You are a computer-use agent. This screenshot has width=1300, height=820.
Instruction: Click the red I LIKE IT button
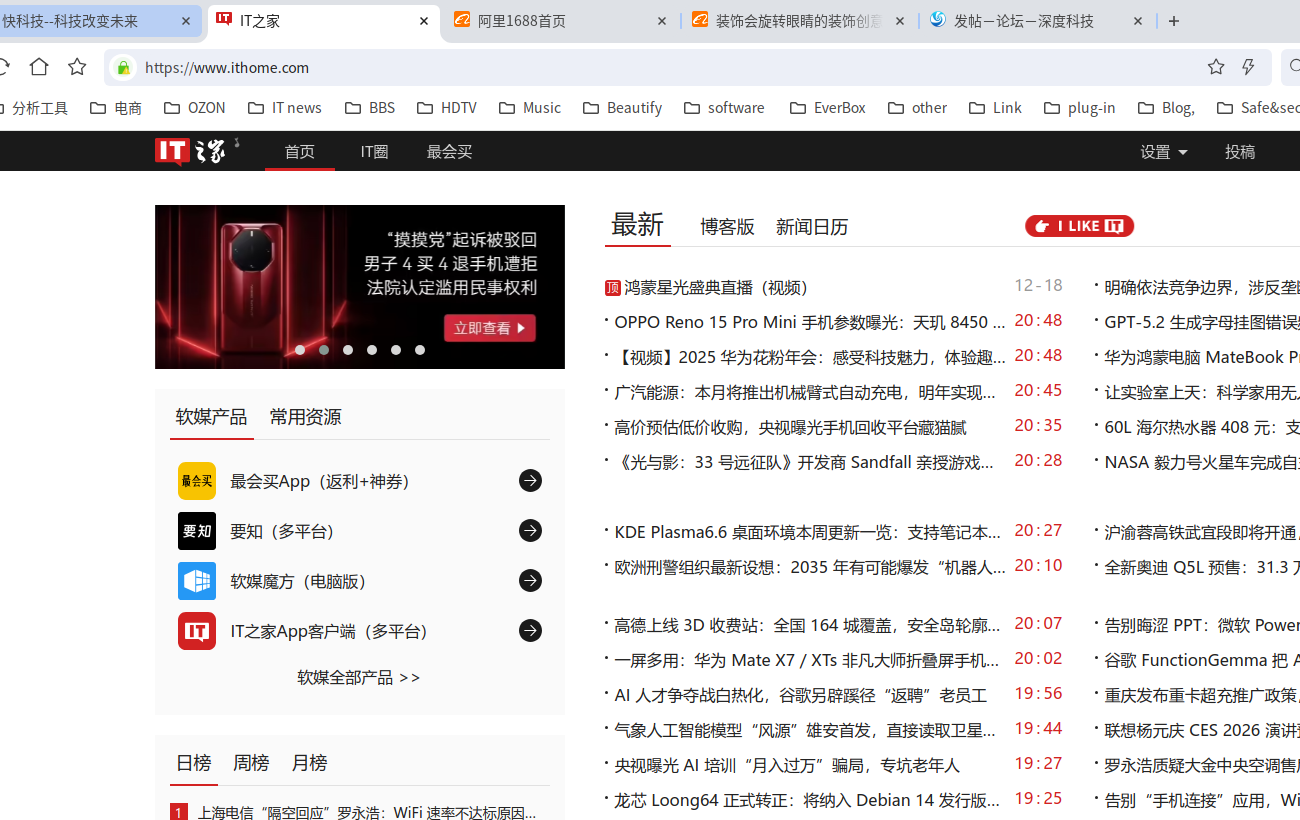pos(1079,226)
